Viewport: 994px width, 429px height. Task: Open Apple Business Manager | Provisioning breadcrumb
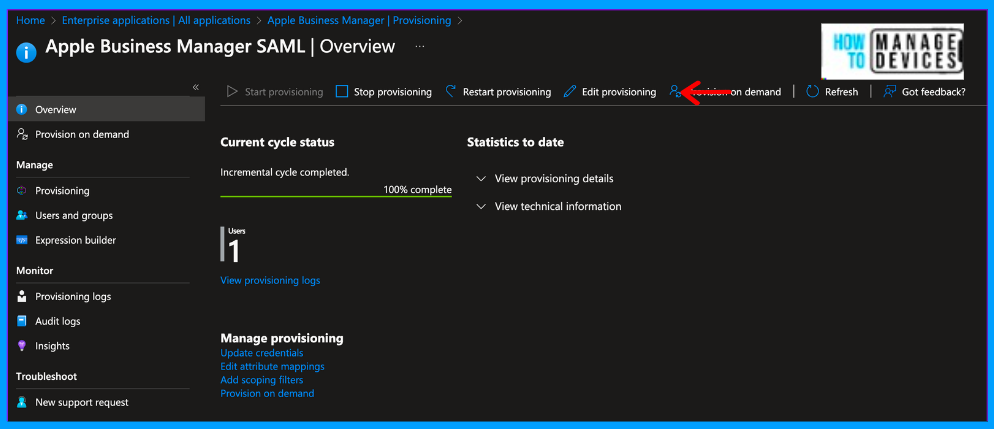pos(359,20)
